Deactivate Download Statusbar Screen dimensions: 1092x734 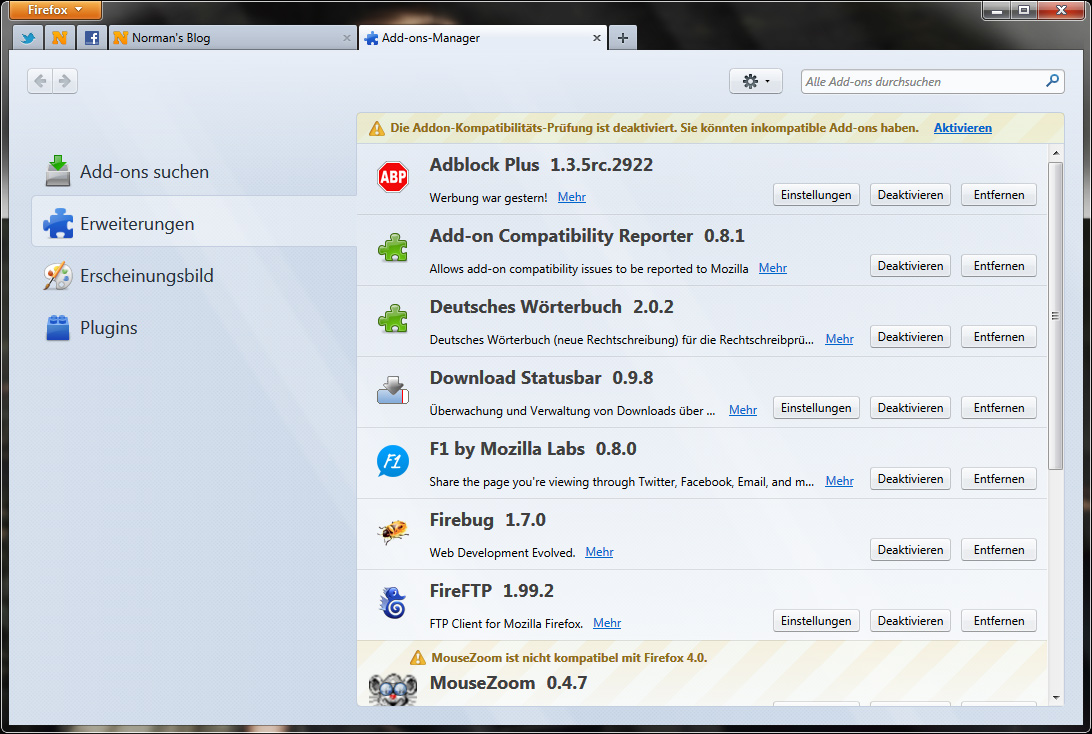tap(910, 408)
